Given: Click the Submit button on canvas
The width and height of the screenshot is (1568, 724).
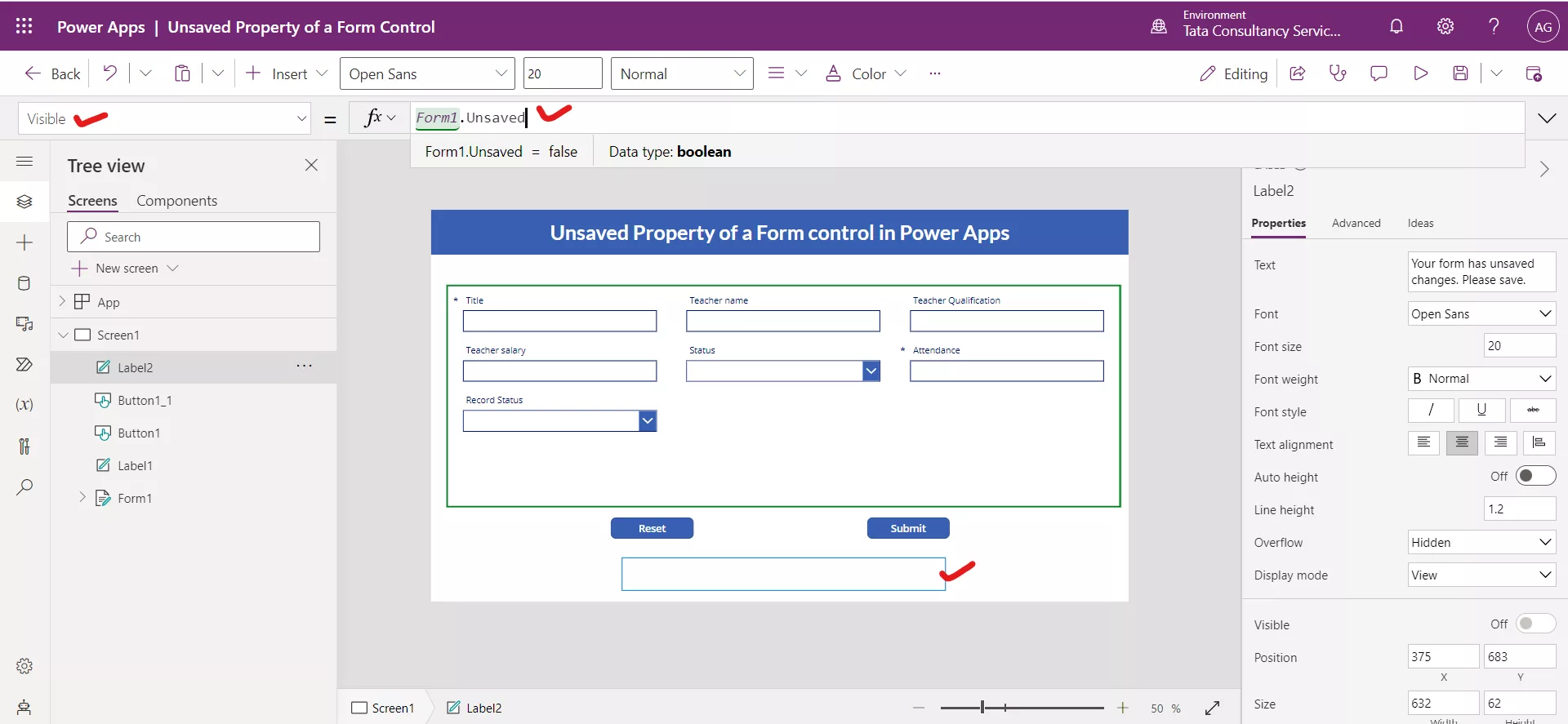Looking at the screenshot, I should (908, 528).
